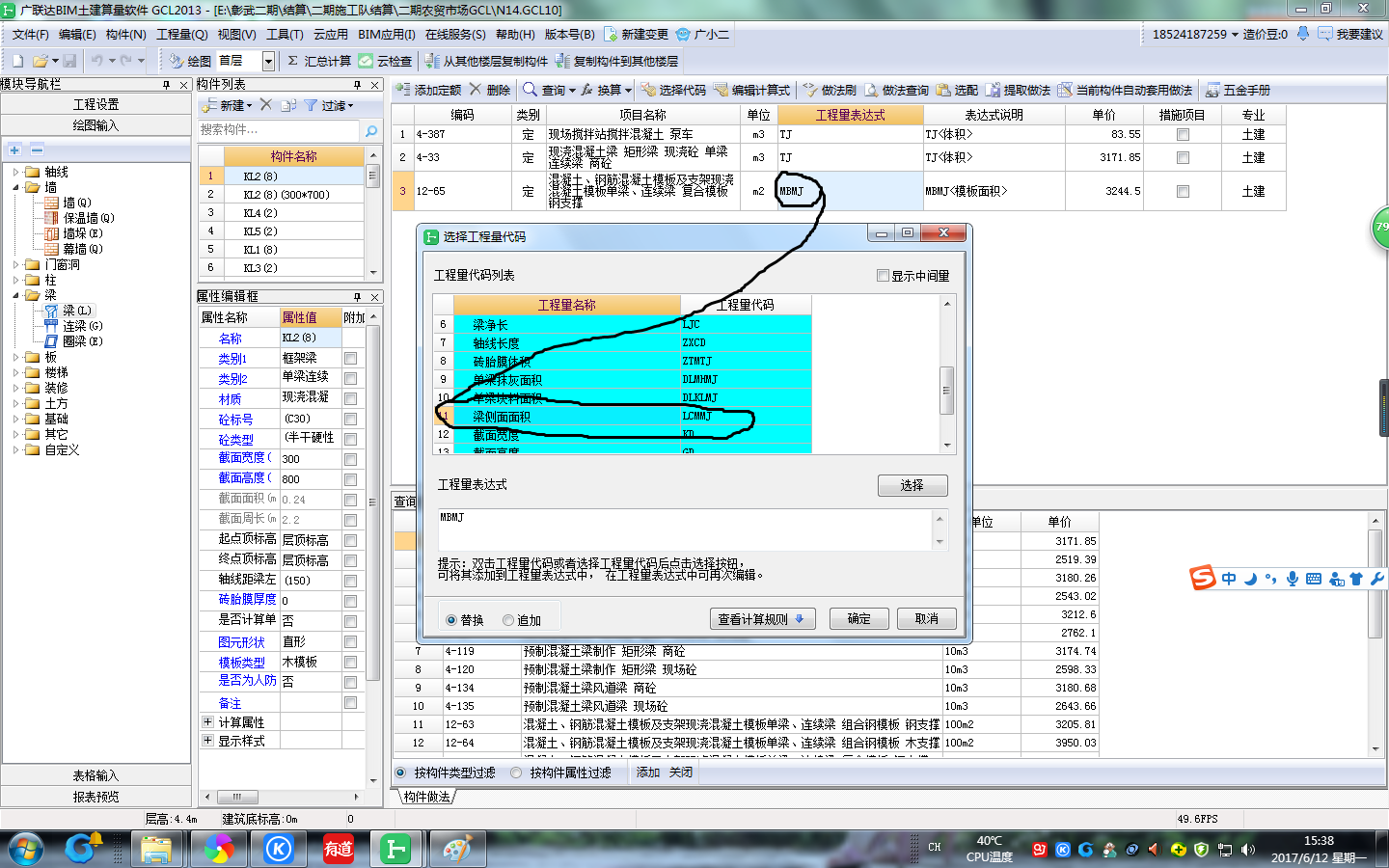This screenshot has width=1389, height=868.
Task: Click the 选配 match icon
Action: pos(943,90)
